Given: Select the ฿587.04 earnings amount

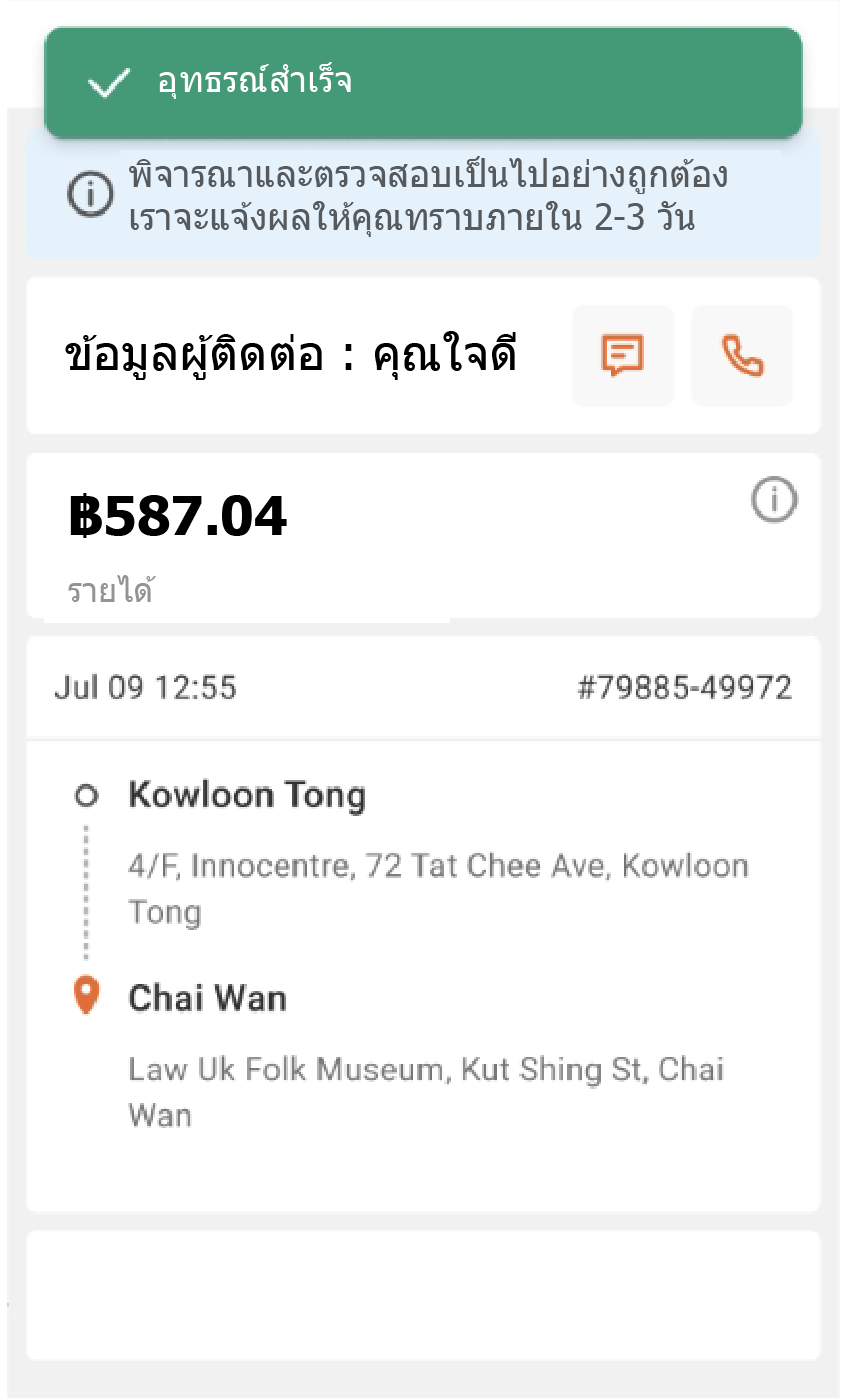Looking at the screenshot, I should 178,517.
